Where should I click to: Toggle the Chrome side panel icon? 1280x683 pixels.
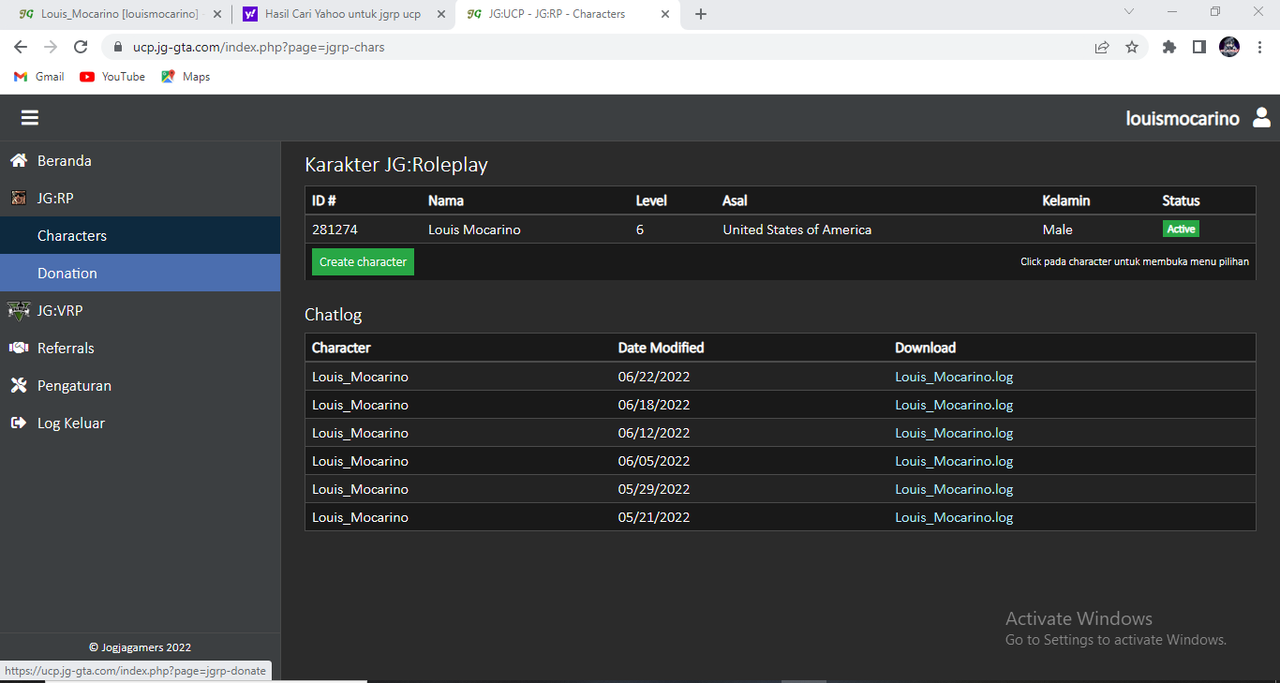point(1199,47)
